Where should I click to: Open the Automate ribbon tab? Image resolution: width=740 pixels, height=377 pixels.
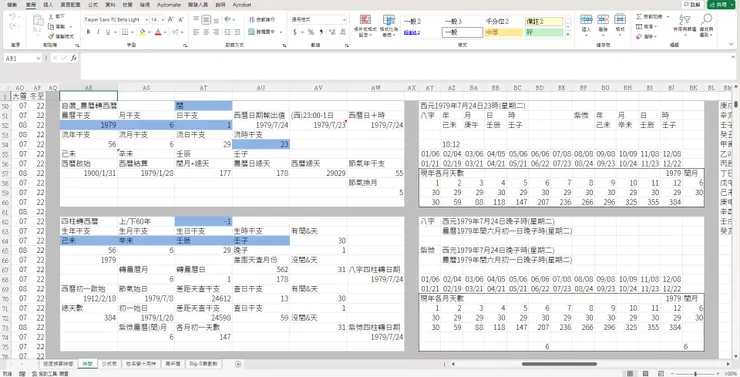[x=168, y=5]
